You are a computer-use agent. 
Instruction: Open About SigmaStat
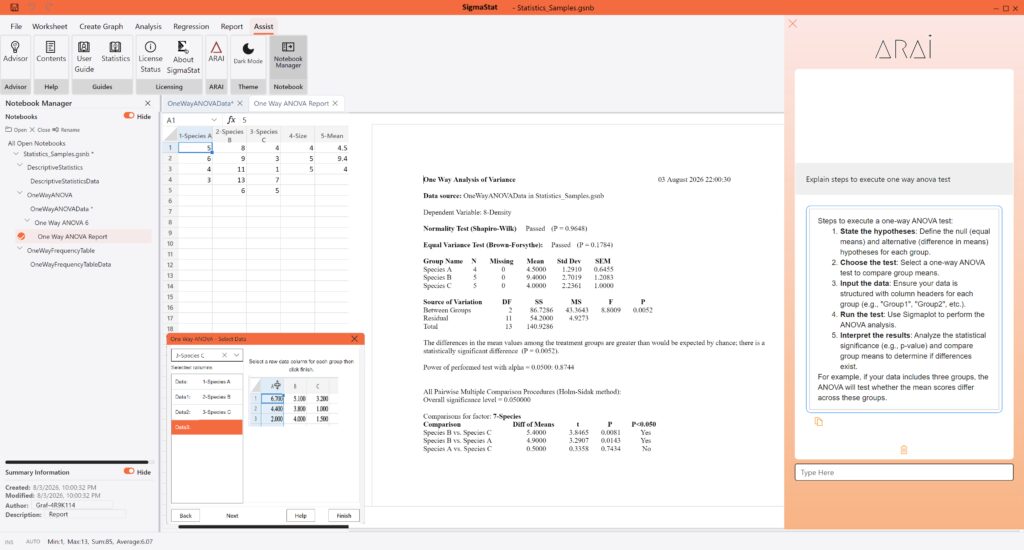[x=183, y=57]
